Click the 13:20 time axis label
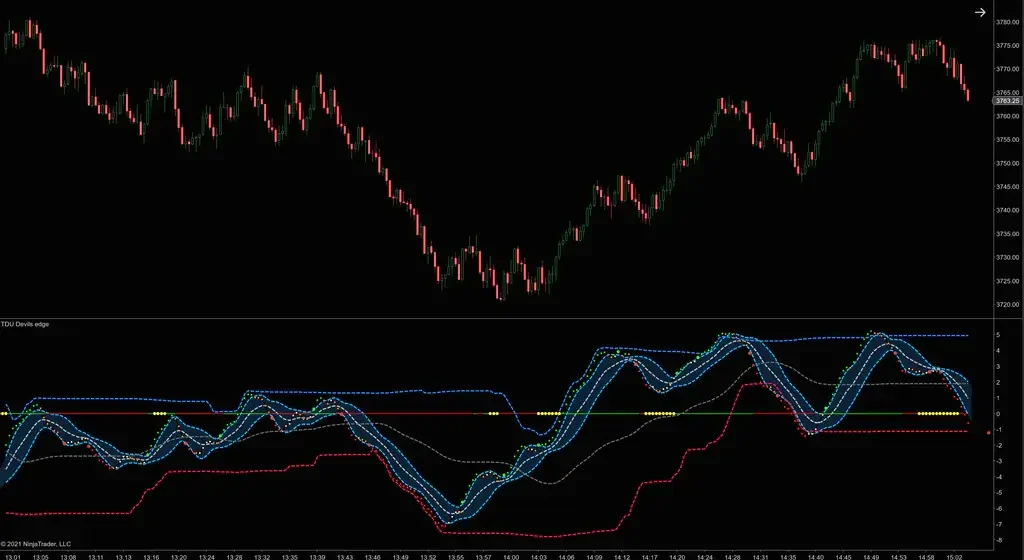 [179, 557]
